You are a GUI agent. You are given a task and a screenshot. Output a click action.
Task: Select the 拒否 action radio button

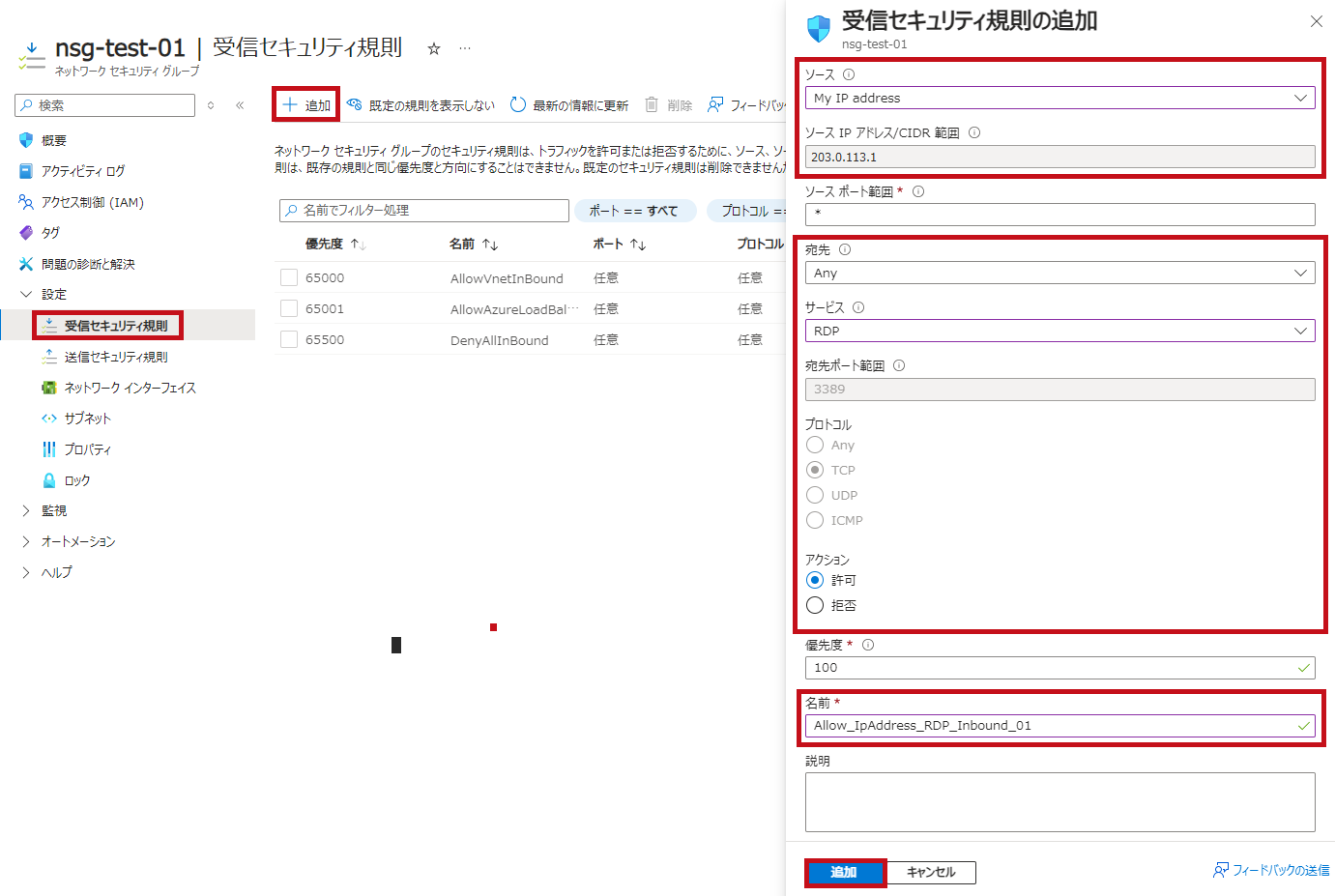point(815,605)
